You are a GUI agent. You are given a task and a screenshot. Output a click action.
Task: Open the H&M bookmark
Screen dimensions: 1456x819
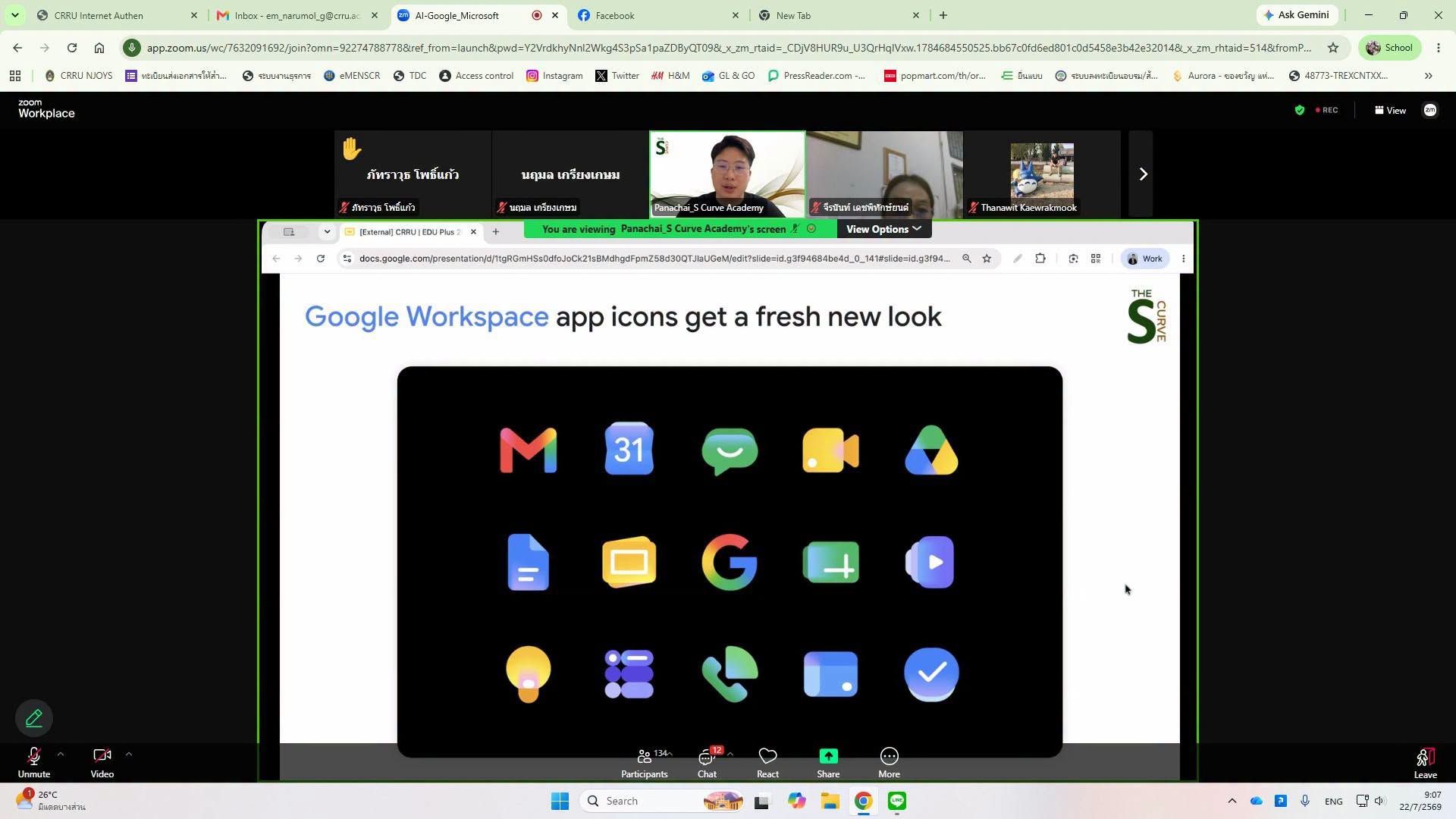pos(670,76)
